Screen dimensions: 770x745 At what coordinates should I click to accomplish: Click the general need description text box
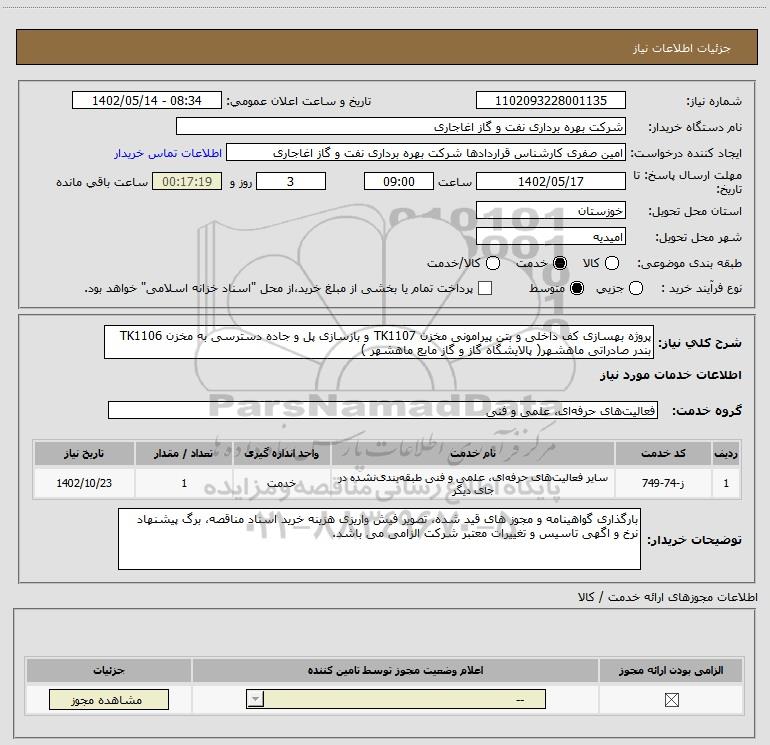379,342
